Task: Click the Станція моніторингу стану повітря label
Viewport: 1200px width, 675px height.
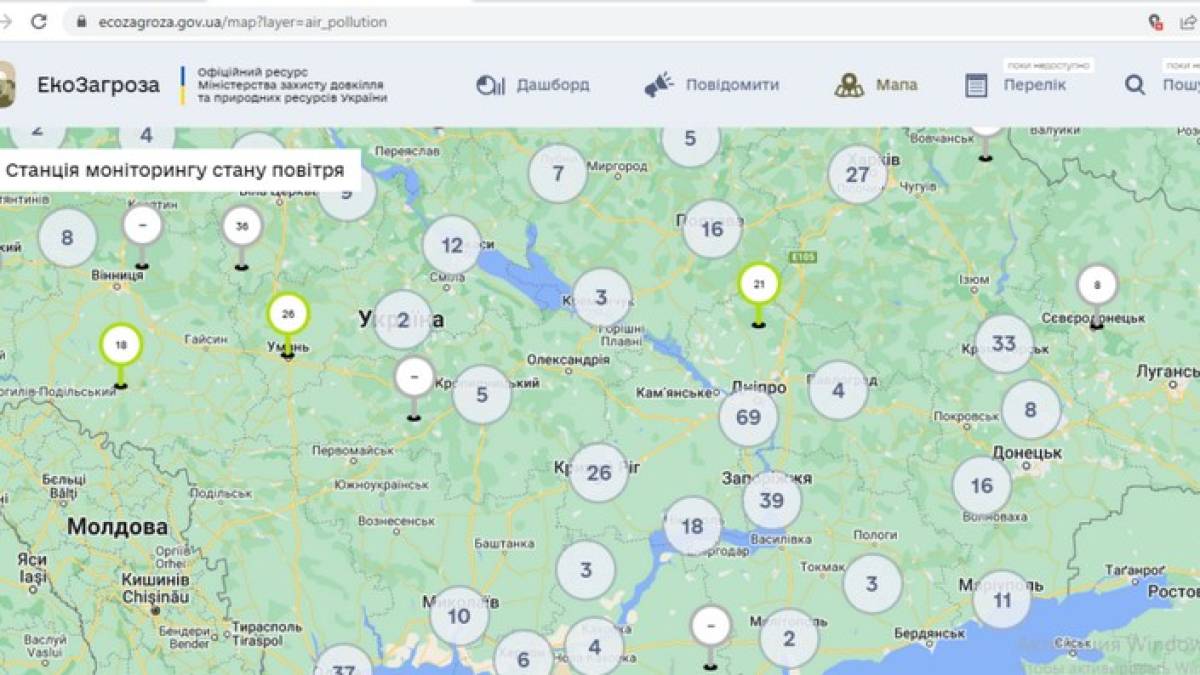Action: [x=175, y=170]
